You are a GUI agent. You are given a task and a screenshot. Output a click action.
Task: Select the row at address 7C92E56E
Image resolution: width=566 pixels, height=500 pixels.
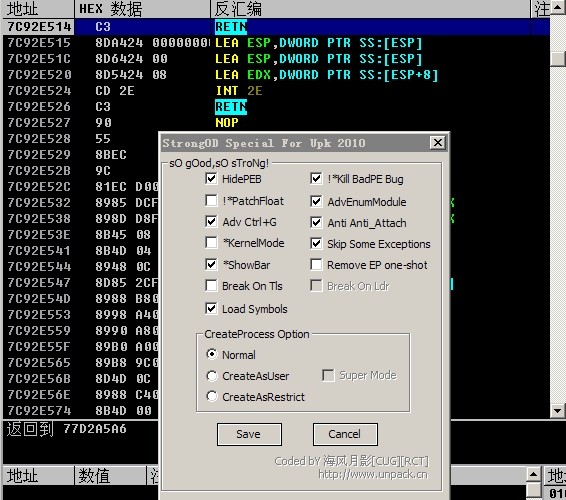tap(80, 395)
